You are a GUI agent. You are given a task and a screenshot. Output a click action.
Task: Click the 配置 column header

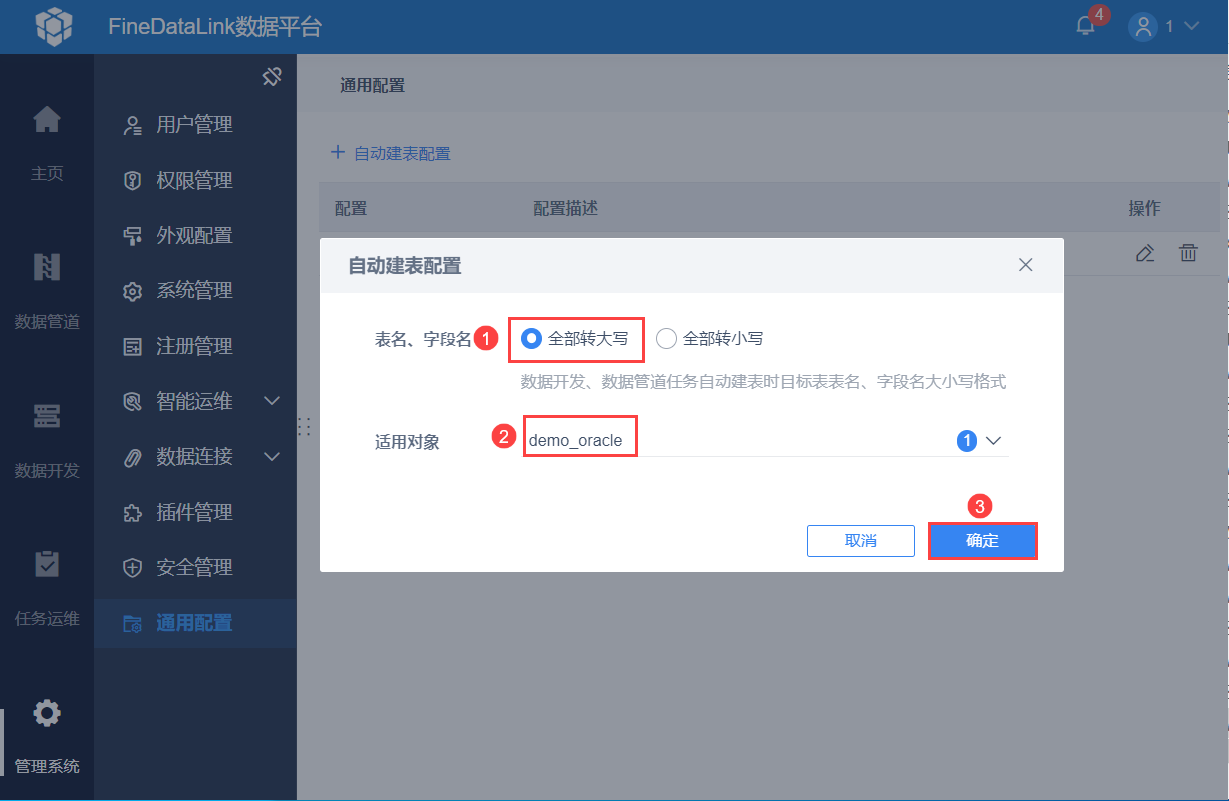click(351, 208)
